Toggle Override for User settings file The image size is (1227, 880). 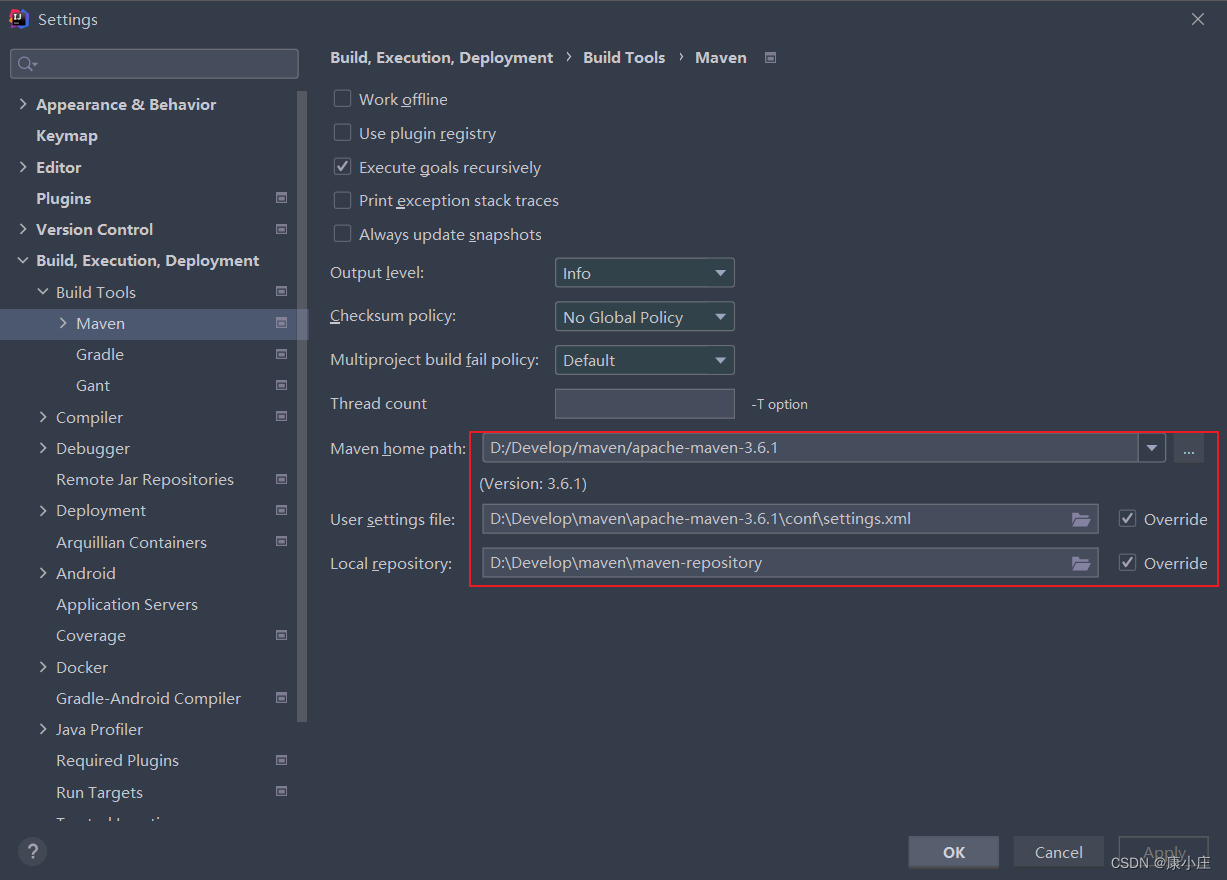click(1128, 519)
